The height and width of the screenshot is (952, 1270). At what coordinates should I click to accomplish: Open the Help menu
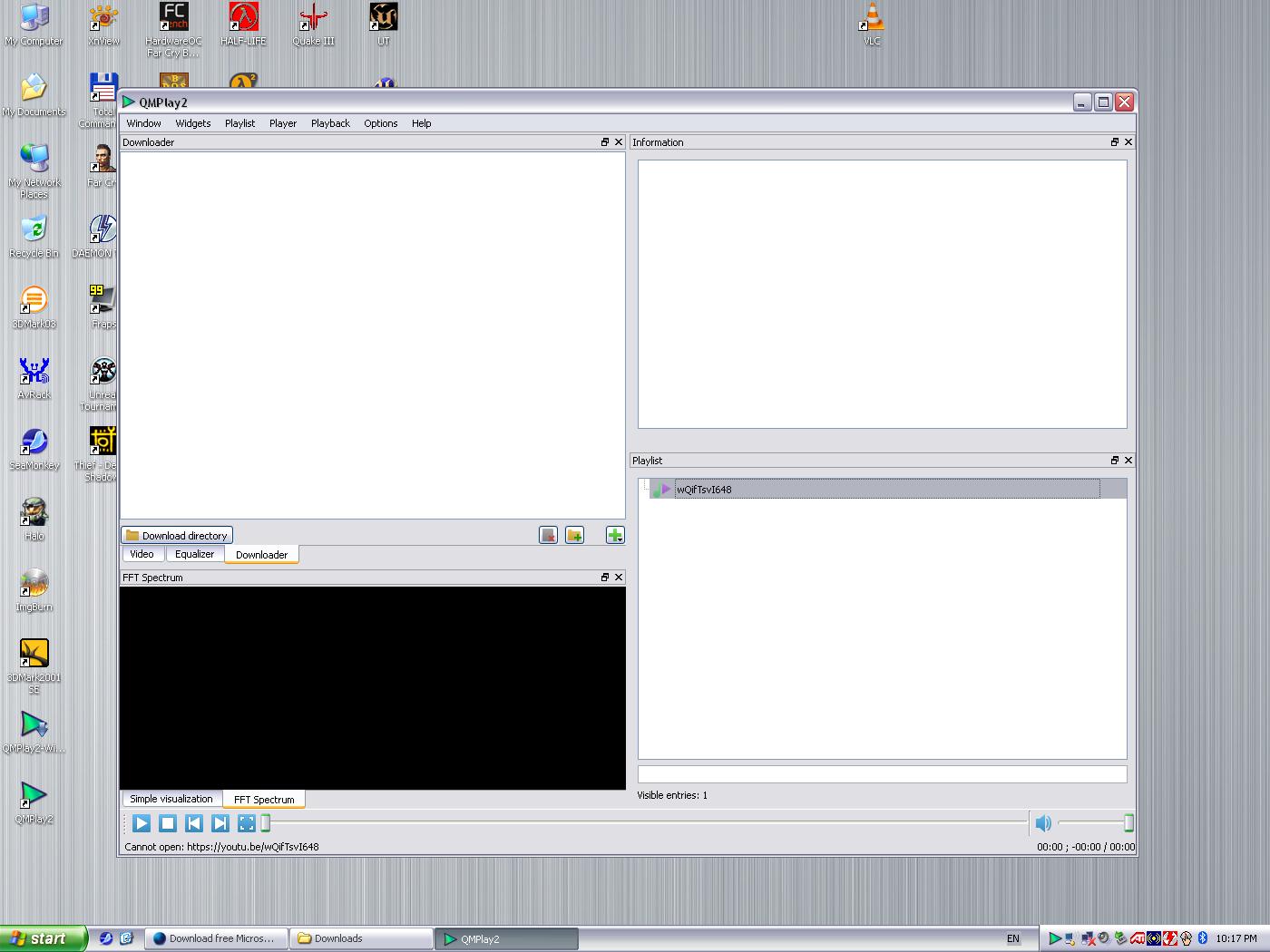pos(422,123)
